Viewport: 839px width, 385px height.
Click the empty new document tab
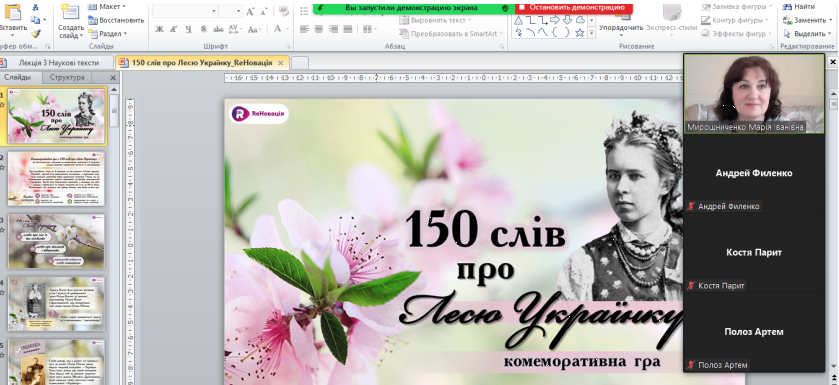tap(300, 63)
